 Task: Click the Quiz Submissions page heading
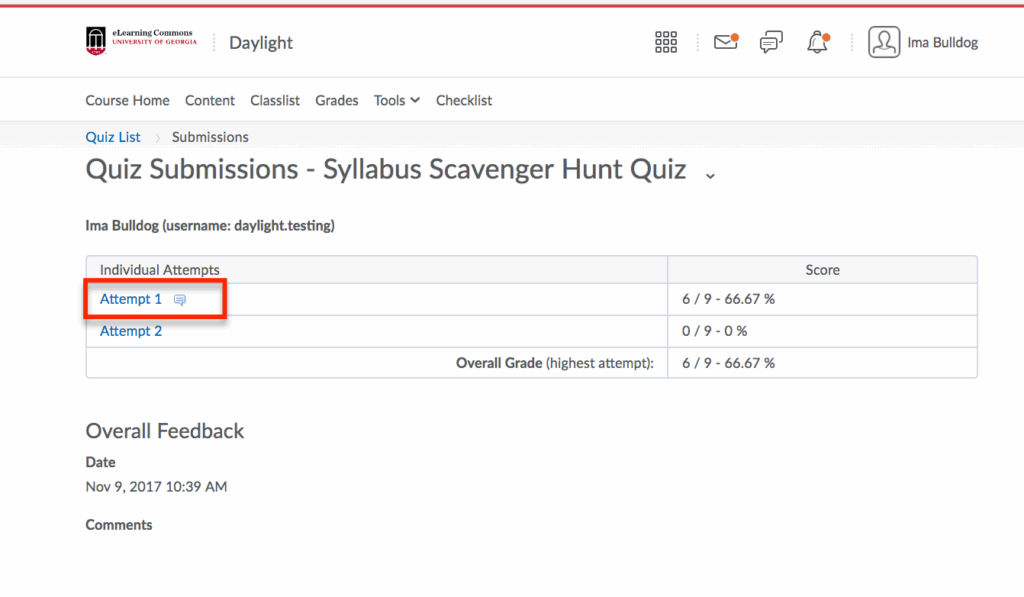click(x=386, y=169)
